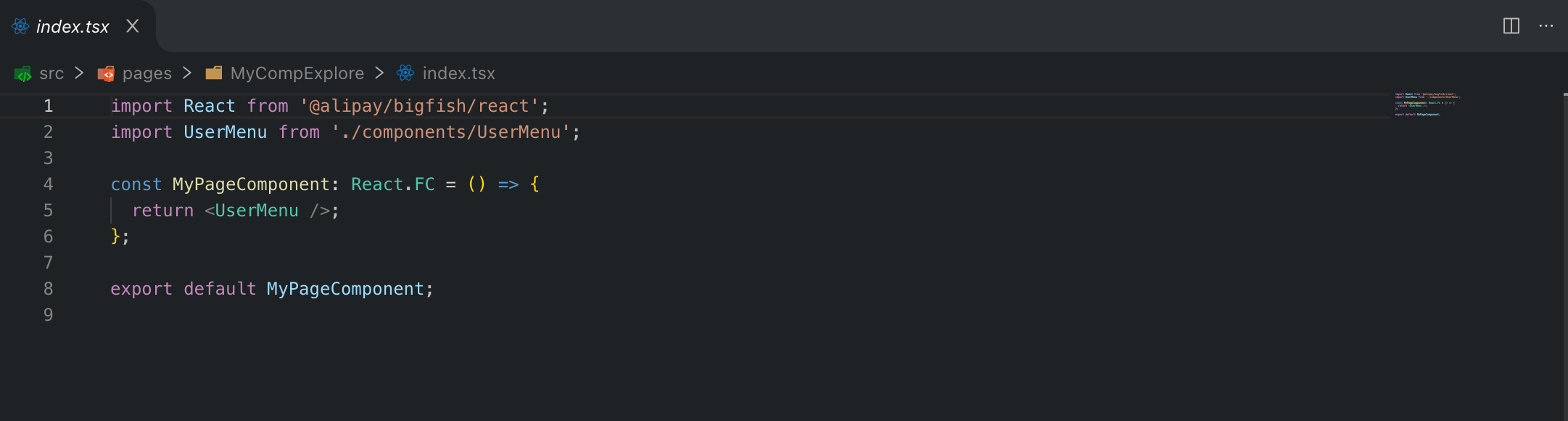The height and width of the screenshot is (421, 1568).
Task: Close the index.tsx editor tab
Action: click(x=133, y=26)
